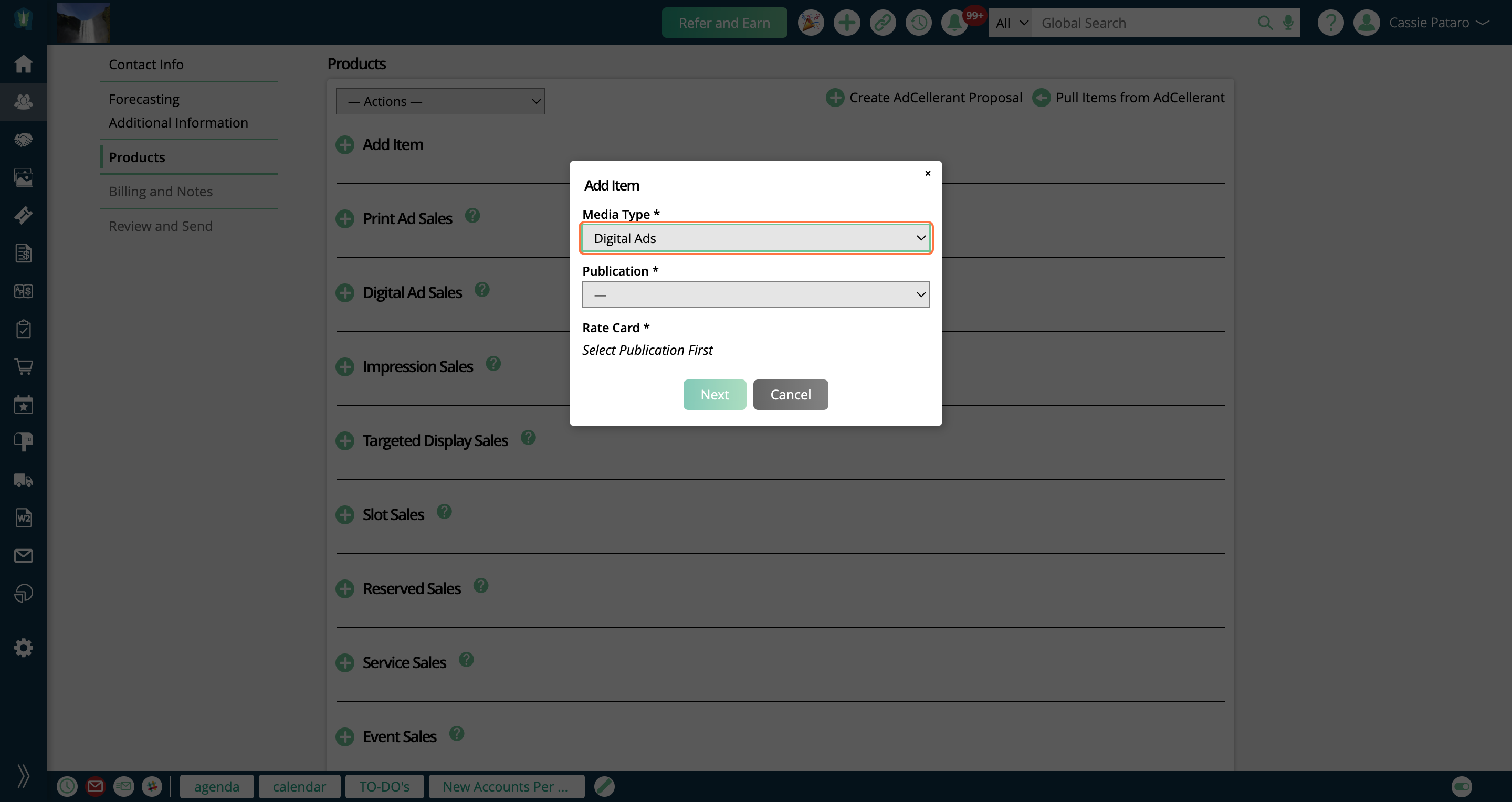Image resolution: width=1512 pixels, height=802 pixels.
Task: Open the delivery truck icon in sidebar
Action: (24, 480)
